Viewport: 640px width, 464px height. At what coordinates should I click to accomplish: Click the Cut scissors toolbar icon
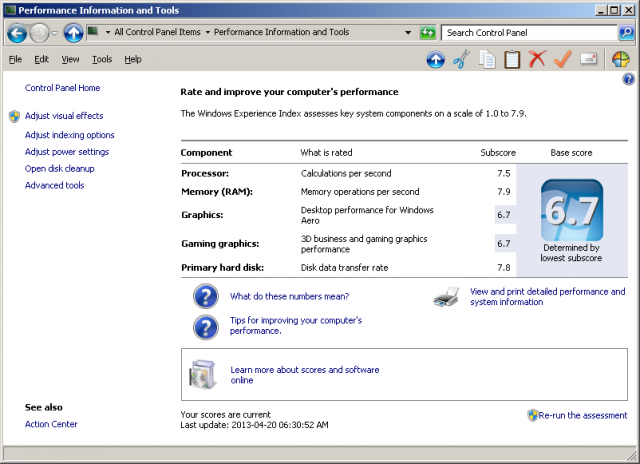pos(461,60)
